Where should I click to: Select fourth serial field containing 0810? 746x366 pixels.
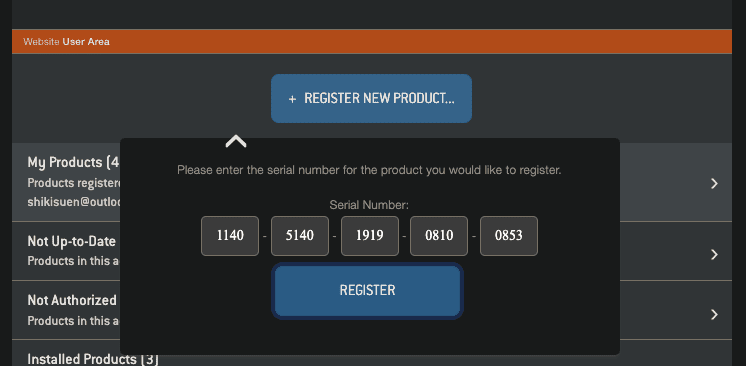[439, 236]
